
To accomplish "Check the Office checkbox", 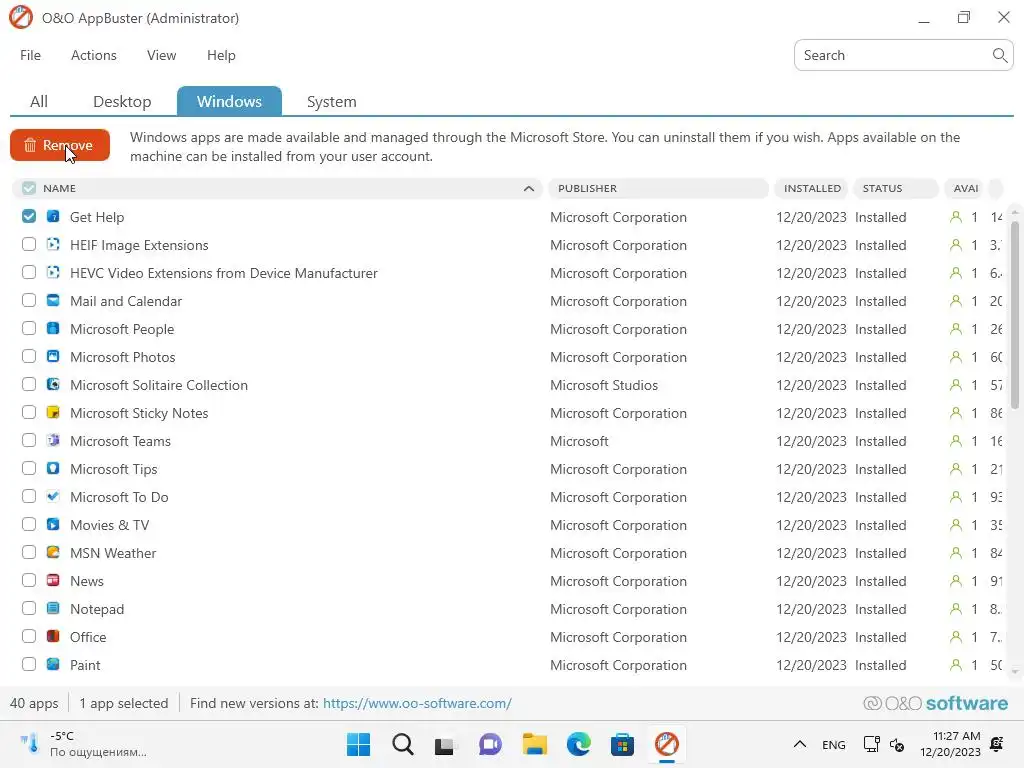I will click(x=29, y=636).
